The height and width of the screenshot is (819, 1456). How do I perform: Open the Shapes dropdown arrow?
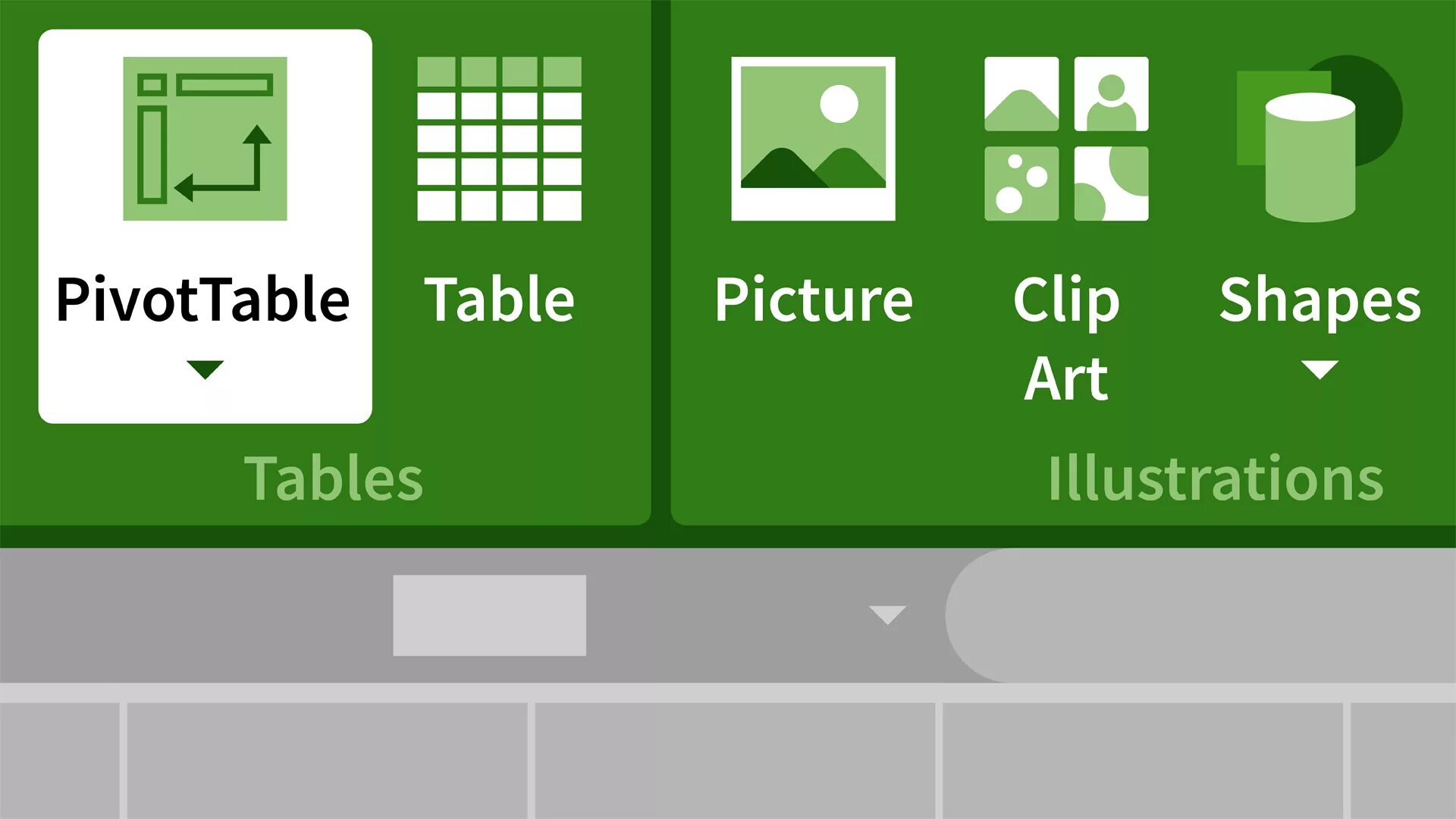[1319, 369]
